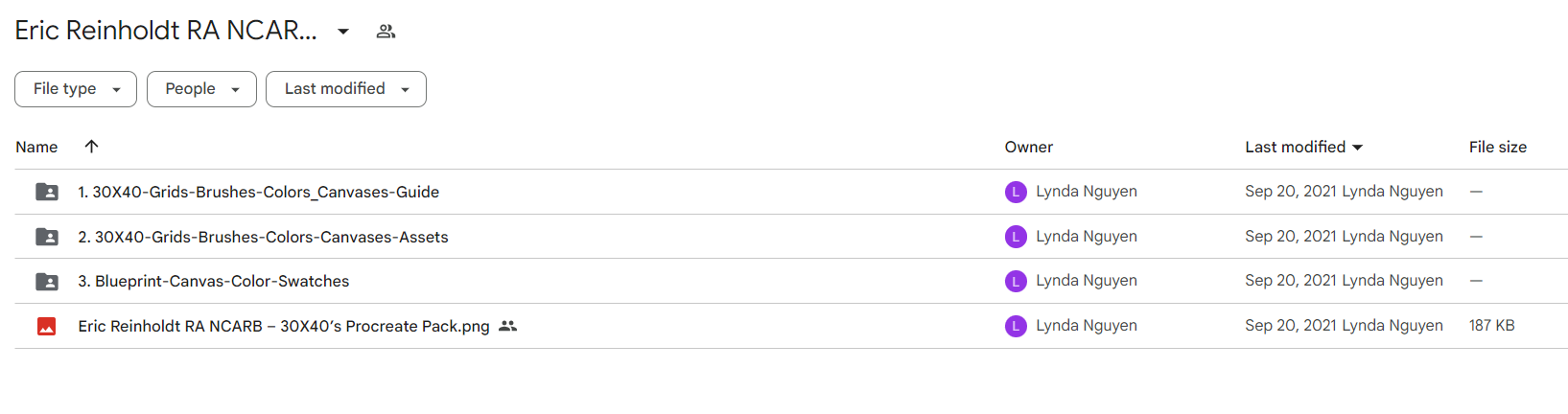Screen dimensions: 1568x414
Task: Click Lynda Nguyen owner name on the PNG row
Action: coord(1087,326)
